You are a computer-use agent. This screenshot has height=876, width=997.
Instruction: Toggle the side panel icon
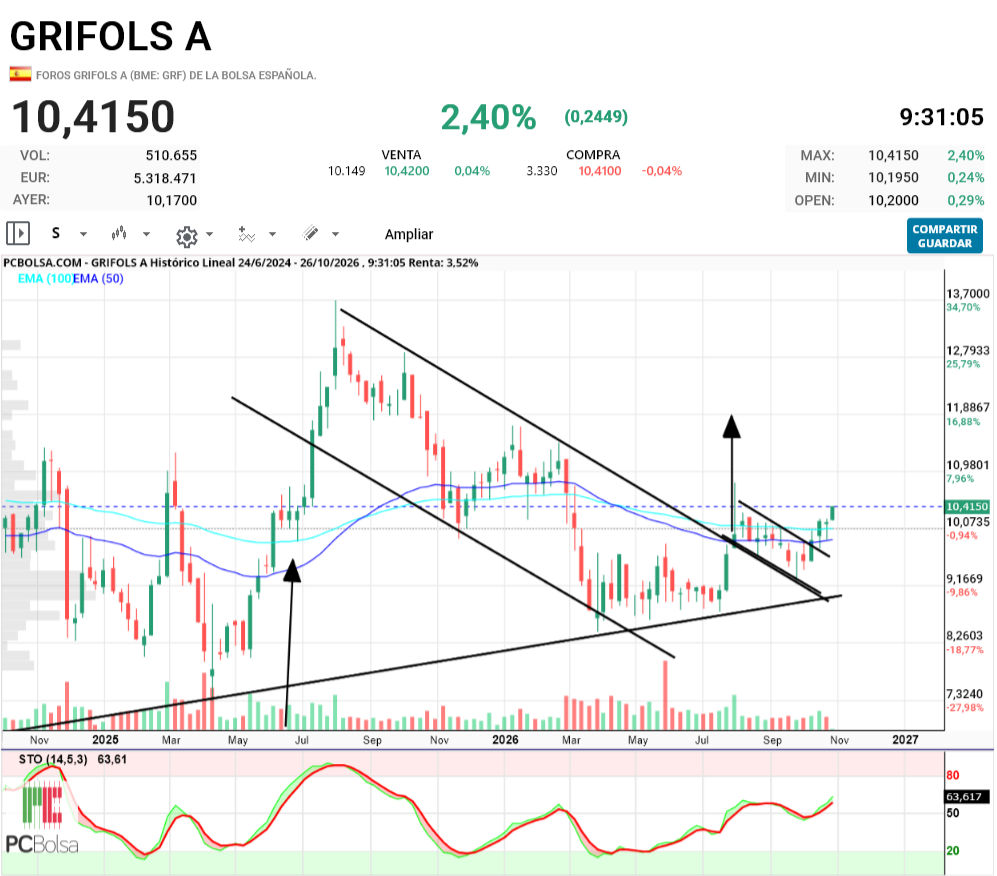point(18,233)
